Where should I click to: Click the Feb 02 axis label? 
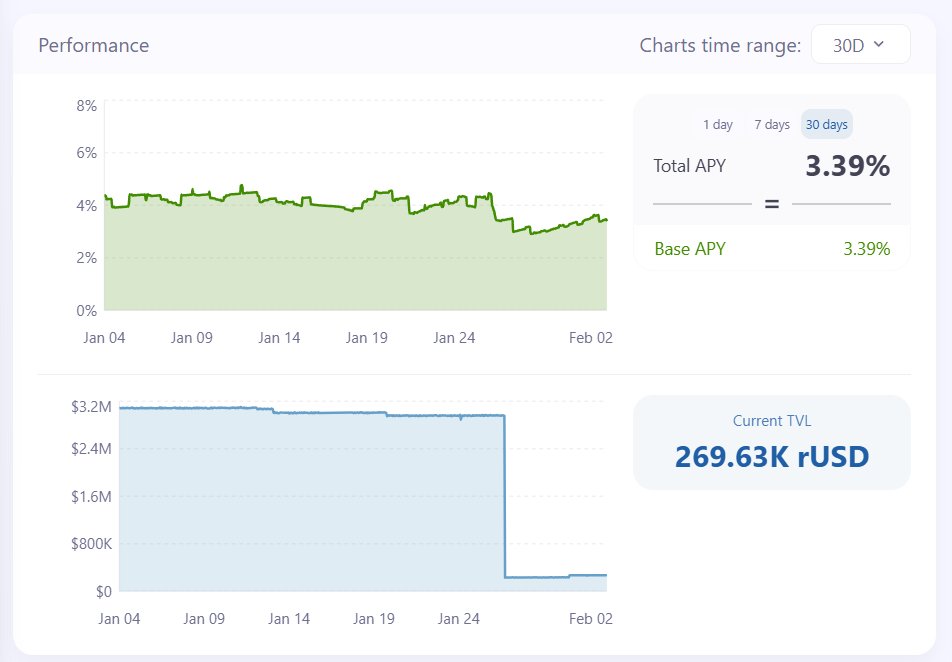pyautogui.click(x=591, y=338)
